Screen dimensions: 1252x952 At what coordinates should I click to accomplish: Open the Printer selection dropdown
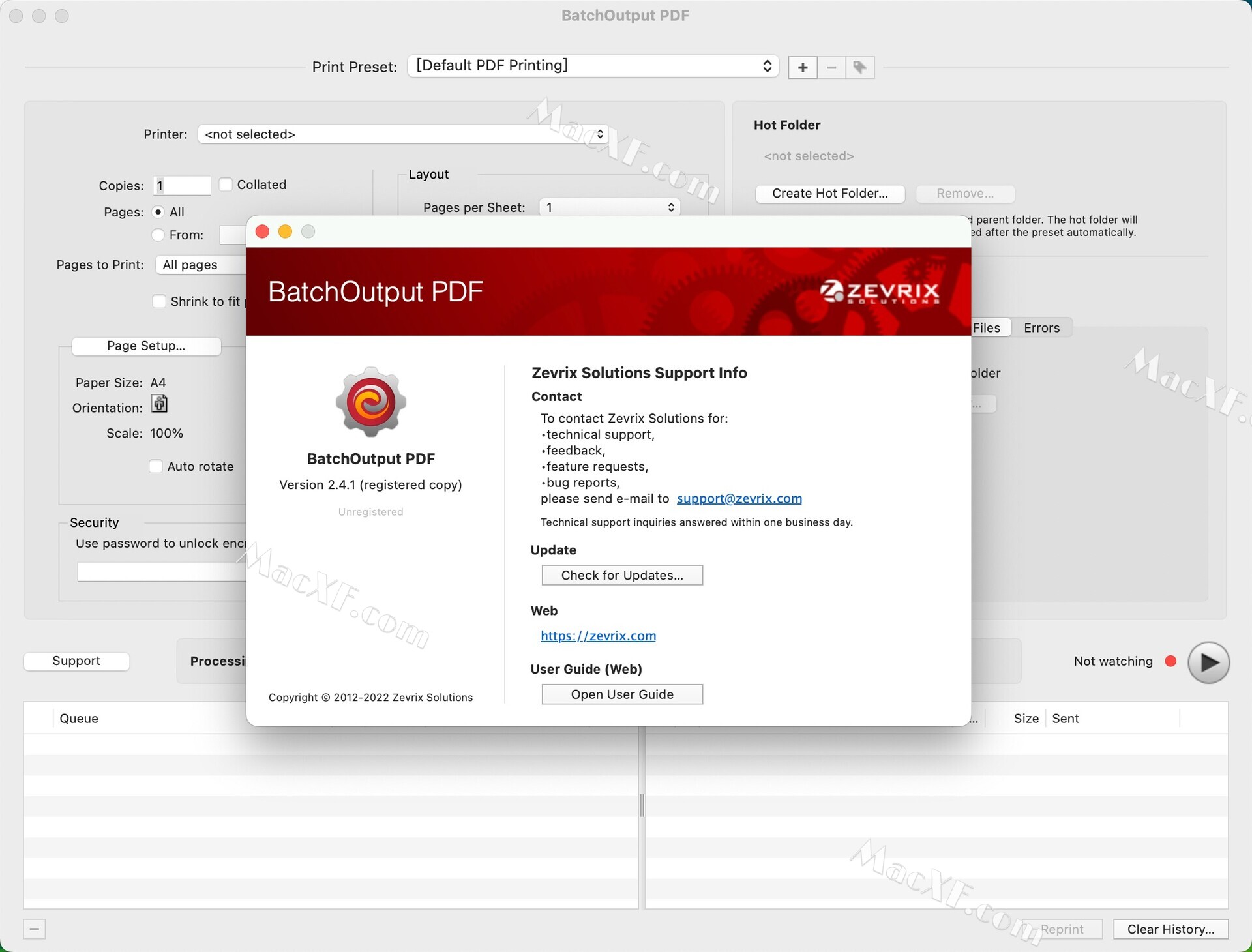(x=403, y=134)
